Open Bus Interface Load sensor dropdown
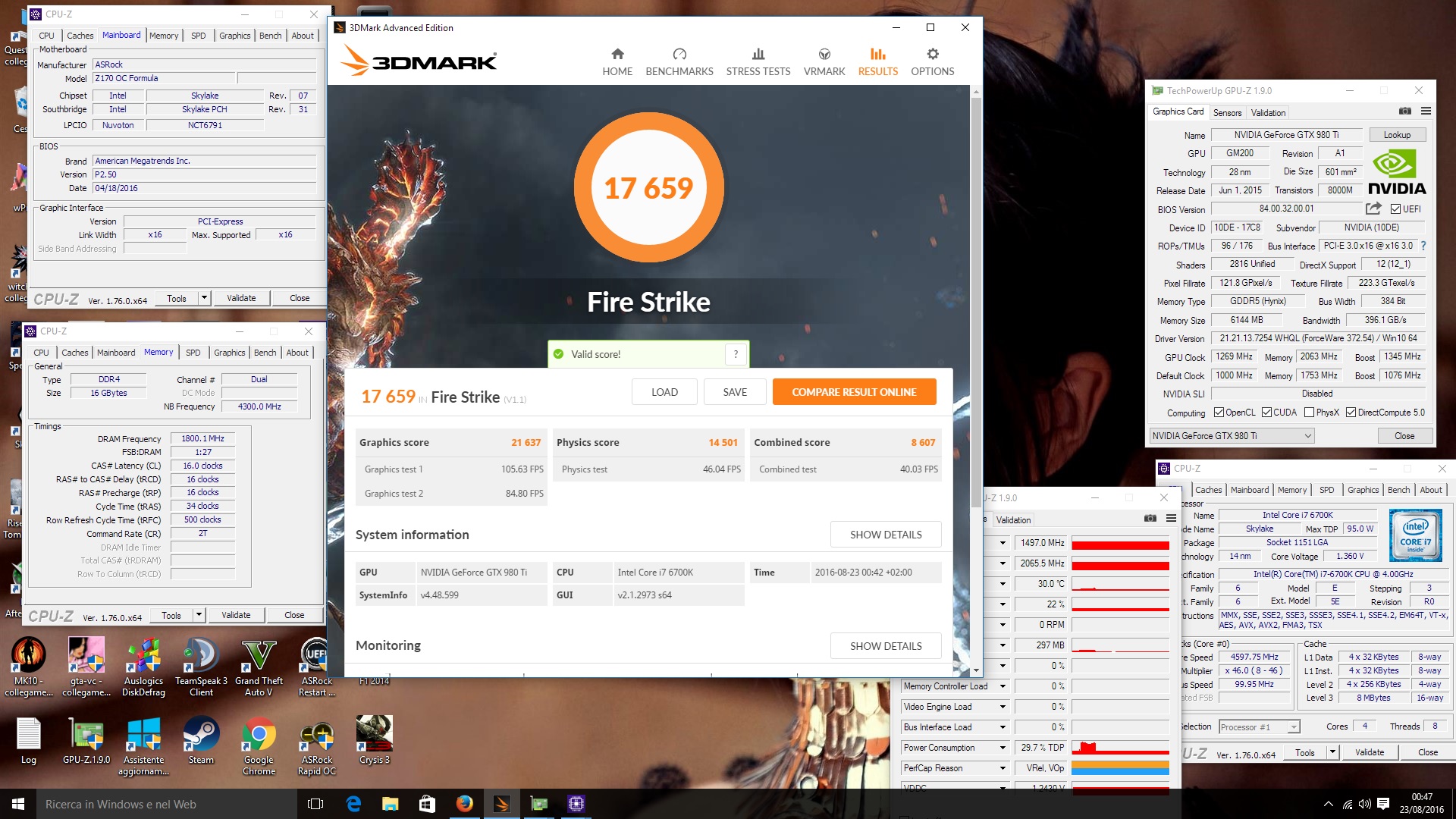The height and width of the screenshot is (819, 1456). pos(1003,727)
